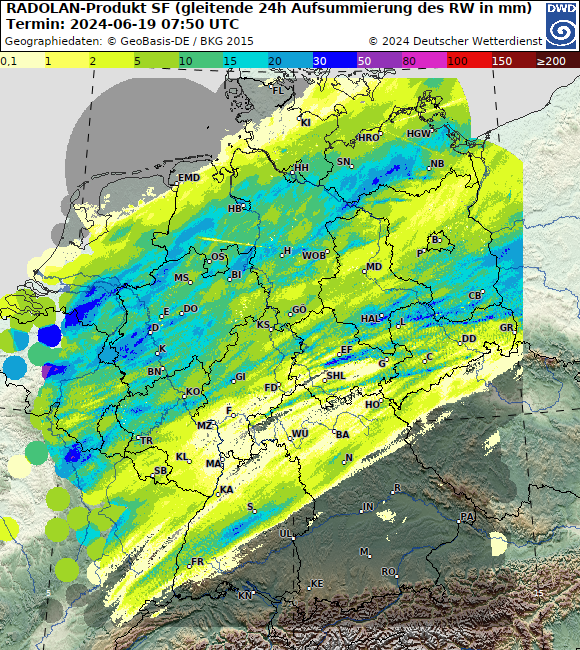Click the DD city label
The height and width of the screenshot is (650, 580).
pos(469,339)
